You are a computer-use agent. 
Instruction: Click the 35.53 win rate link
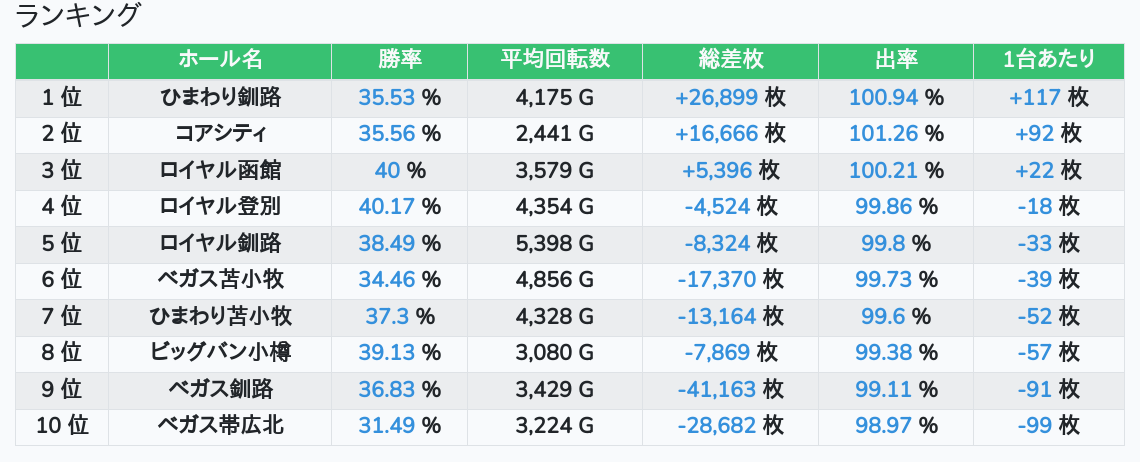pos(386,97)
